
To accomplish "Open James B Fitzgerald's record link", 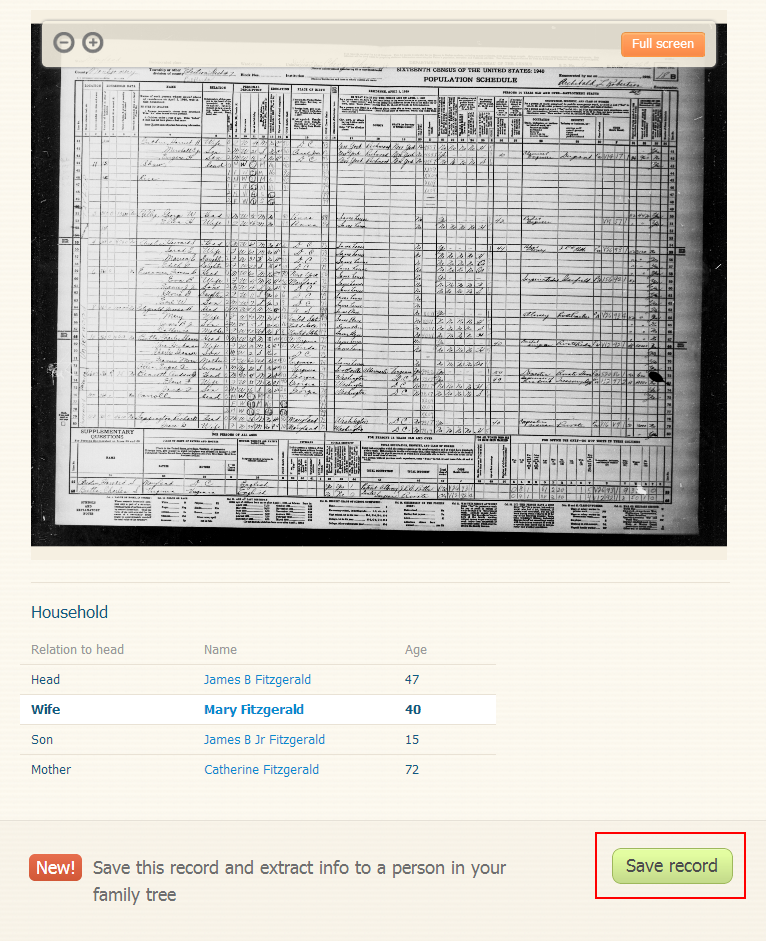I will pyautogui.click(x=257, y=679).
